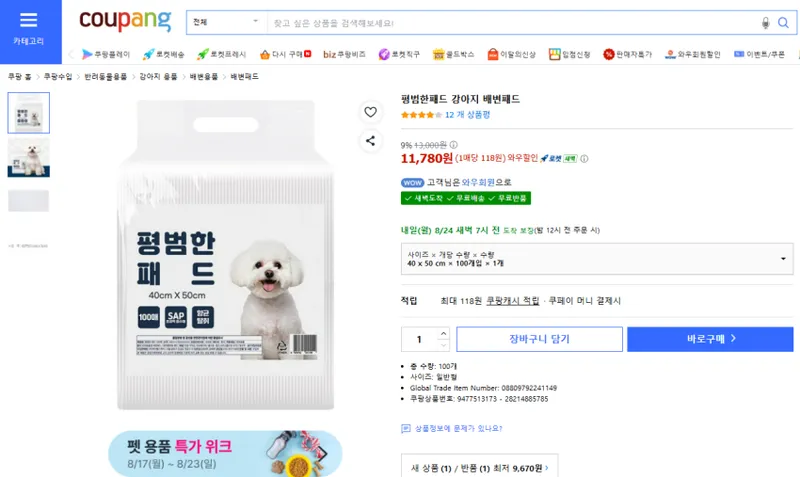Click the info icon next to original price

[x=454, y=145]
